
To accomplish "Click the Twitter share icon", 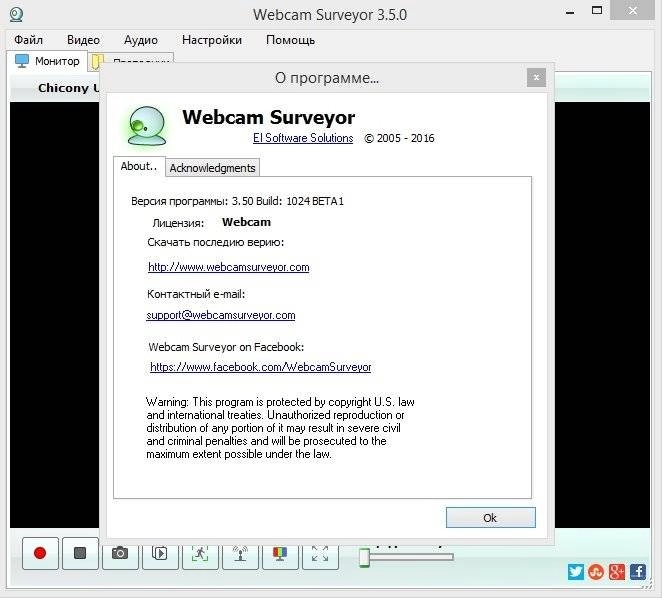I will coord(576,572).
